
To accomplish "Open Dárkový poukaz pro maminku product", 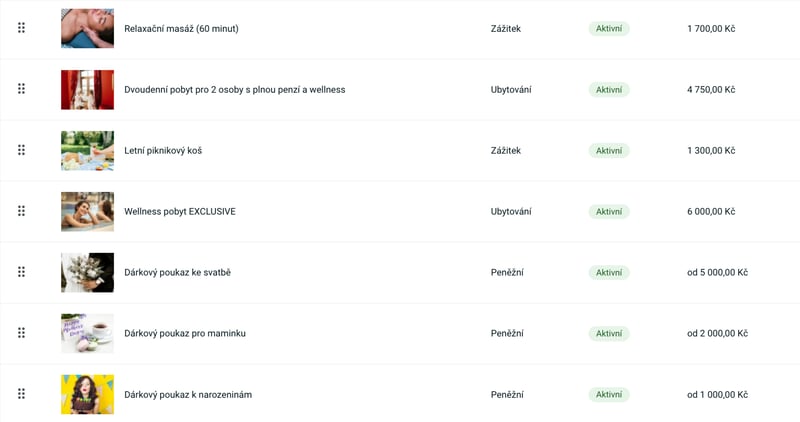I will (x=185, y=334).
